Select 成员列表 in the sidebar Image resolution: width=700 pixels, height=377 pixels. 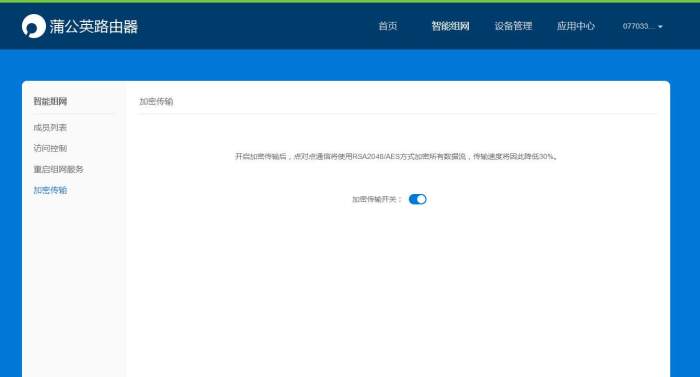(50, 127)
